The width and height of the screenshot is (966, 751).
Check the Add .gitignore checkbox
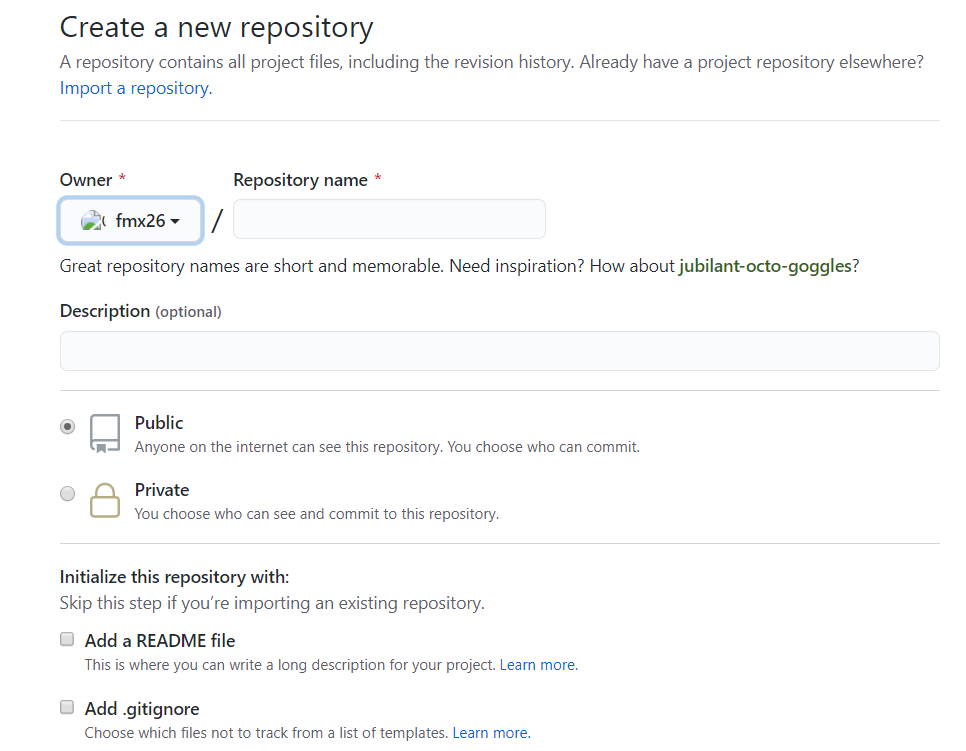click(67, 707)
